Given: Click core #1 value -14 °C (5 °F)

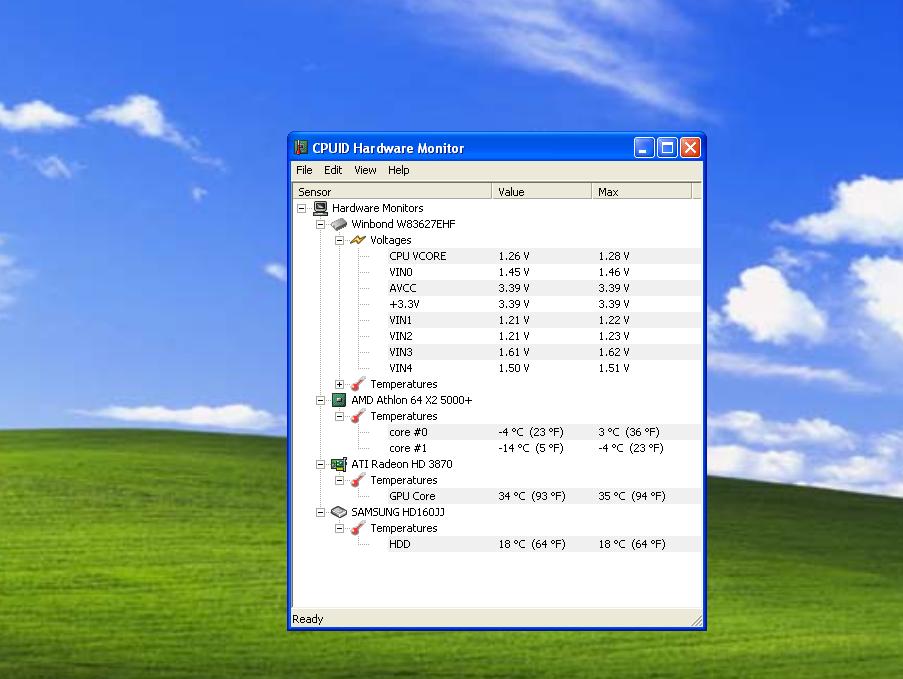Looking at the screenshot, I should (530, 448).
